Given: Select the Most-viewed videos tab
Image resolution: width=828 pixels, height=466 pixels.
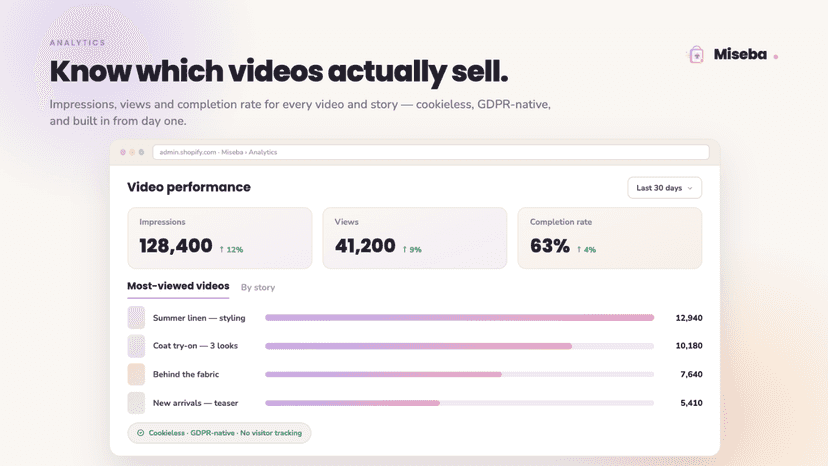Looking at the screenshot, I should [x=178, y=286].
